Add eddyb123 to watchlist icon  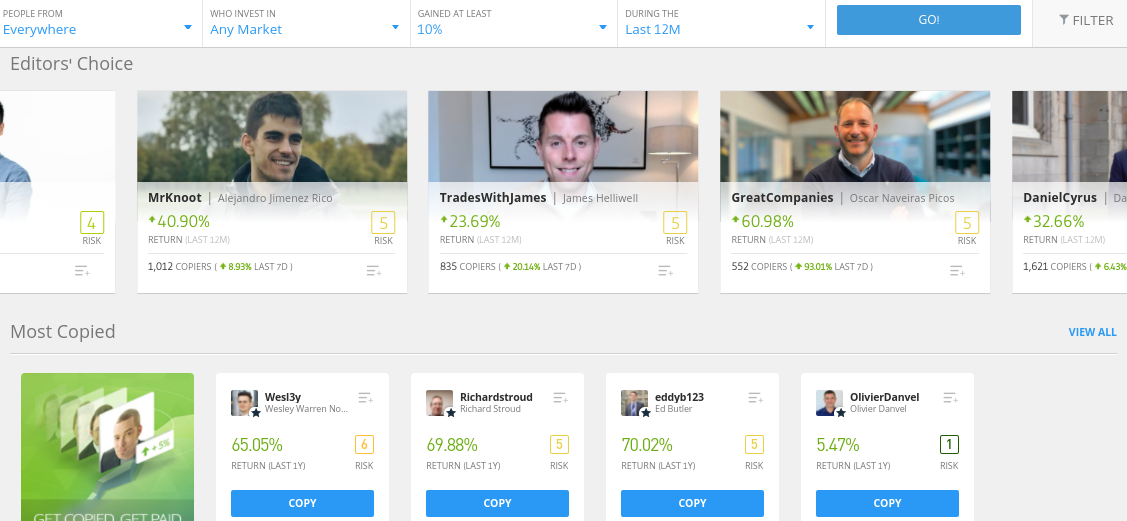tap(755, 397)
